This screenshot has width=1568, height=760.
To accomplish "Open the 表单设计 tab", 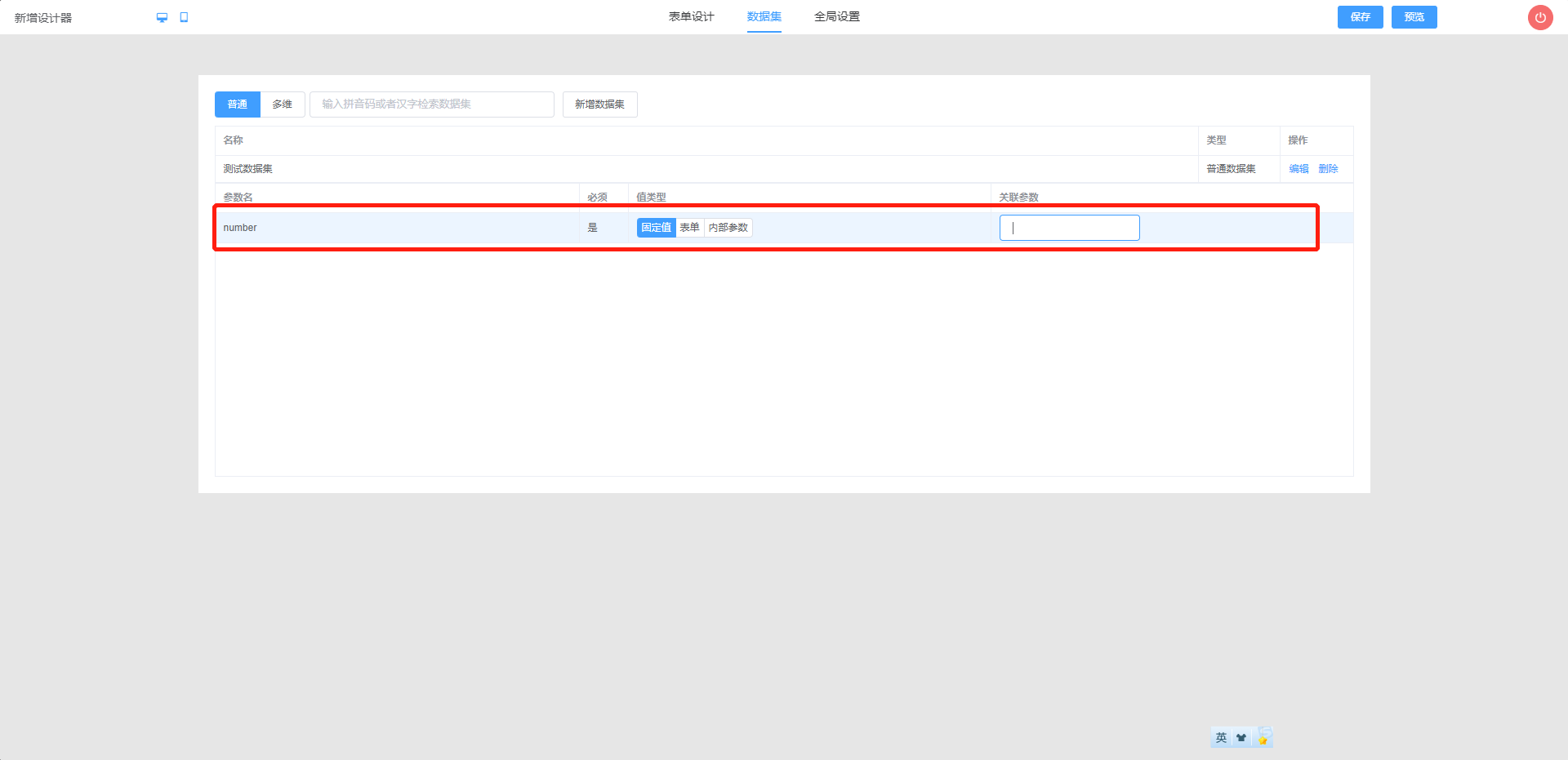I will 691,16.
